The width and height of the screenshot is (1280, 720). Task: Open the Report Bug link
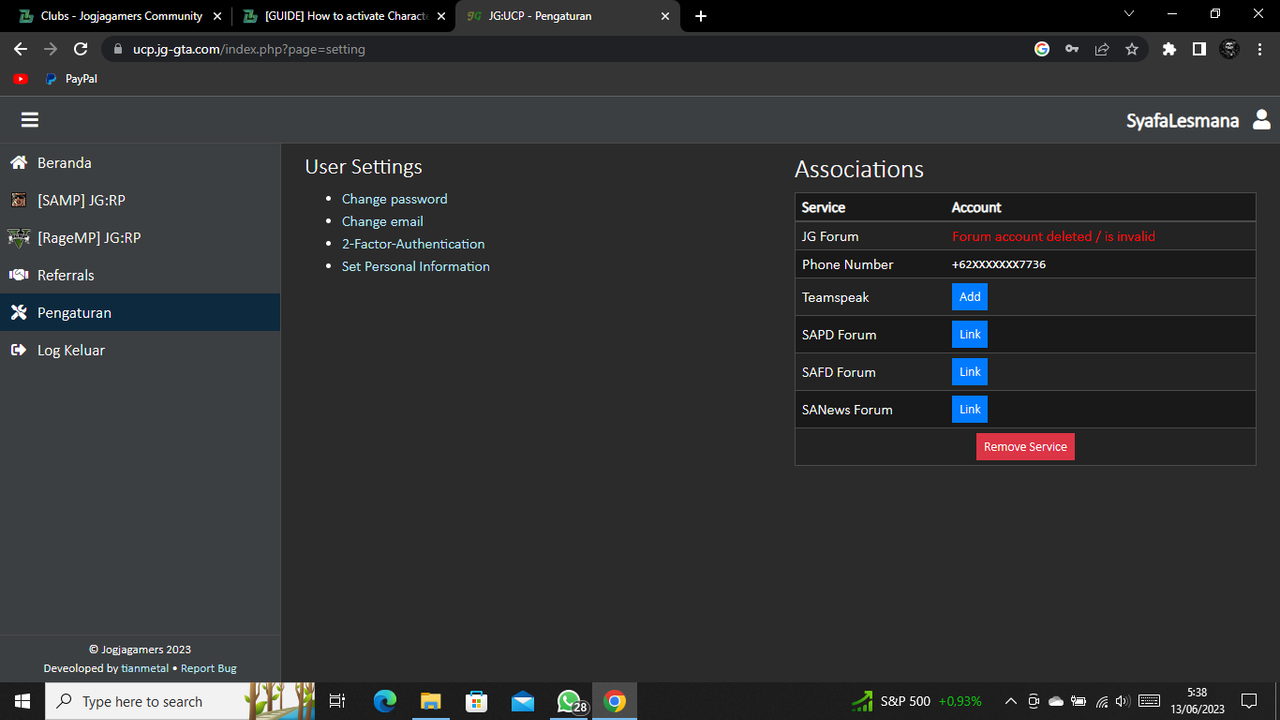tap(209, 668)
